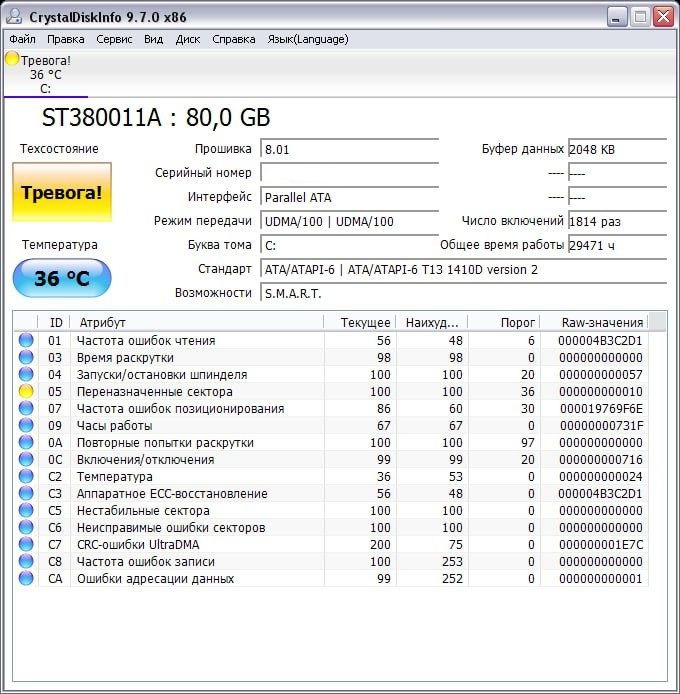Click the Интерфейс field showing Parallel ATA

click(349, 197)
